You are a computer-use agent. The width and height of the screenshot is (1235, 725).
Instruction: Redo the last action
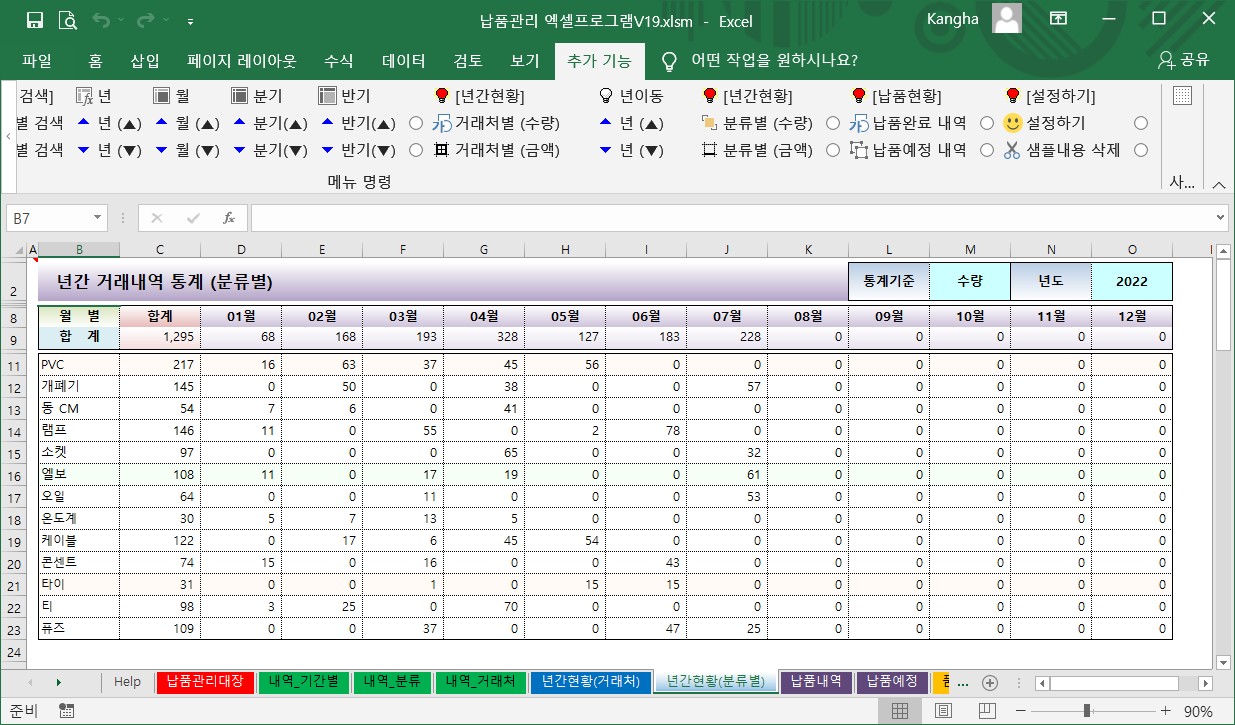[x=145, y=19]
